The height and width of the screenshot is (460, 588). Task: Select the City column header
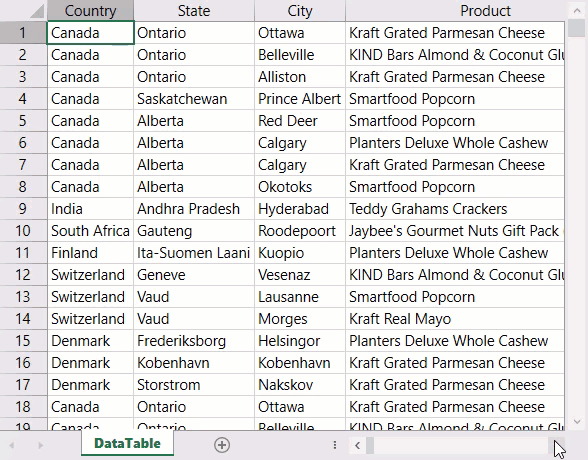pos(300,10)
